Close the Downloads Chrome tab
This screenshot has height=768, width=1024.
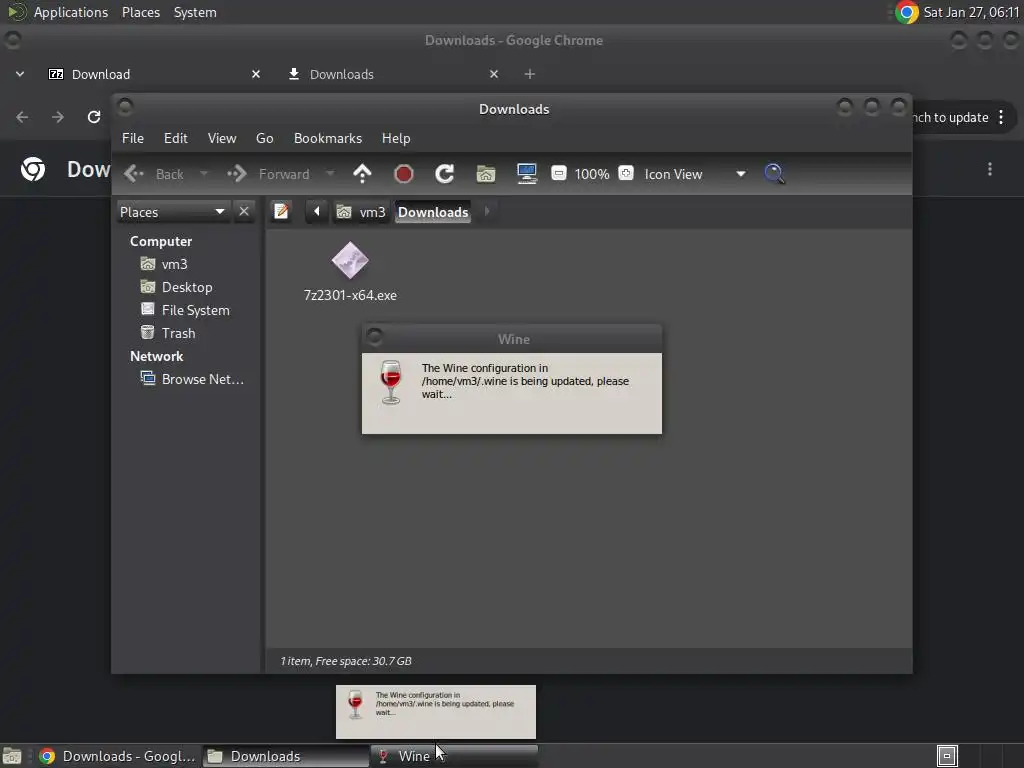click(x=494, y=74)
